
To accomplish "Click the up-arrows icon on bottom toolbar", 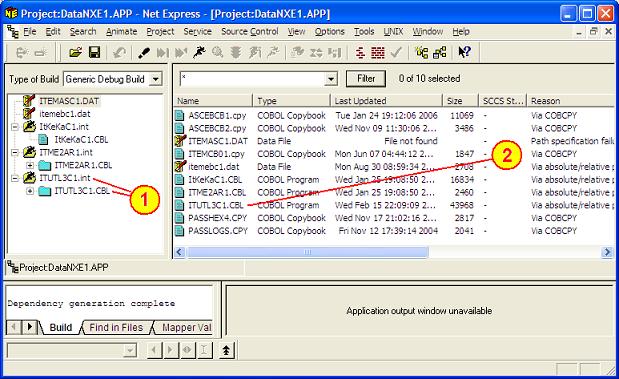I will coord(226,350).
